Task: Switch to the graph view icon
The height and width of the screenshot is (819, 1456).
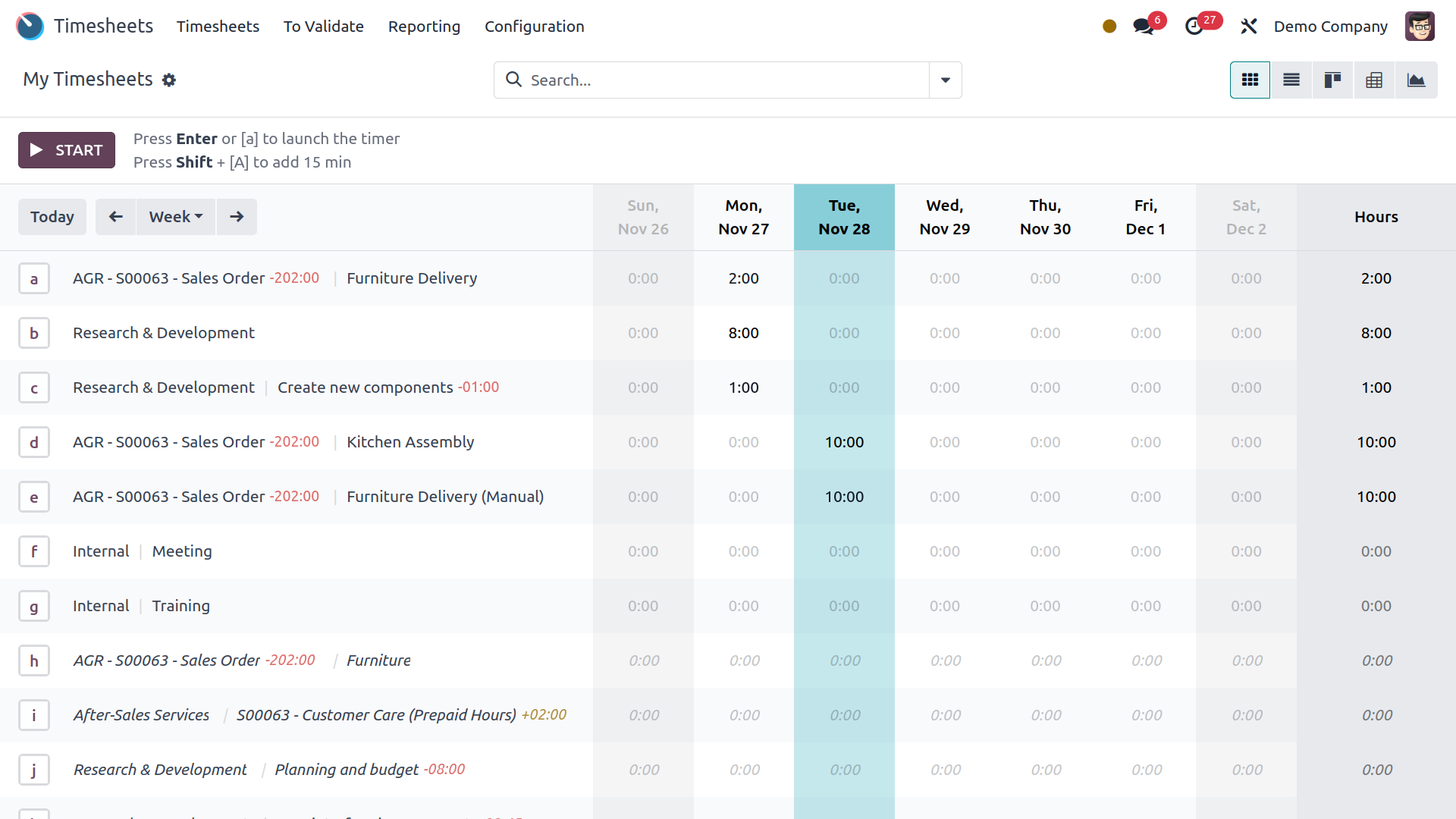Action: (x=1416, y=80)
